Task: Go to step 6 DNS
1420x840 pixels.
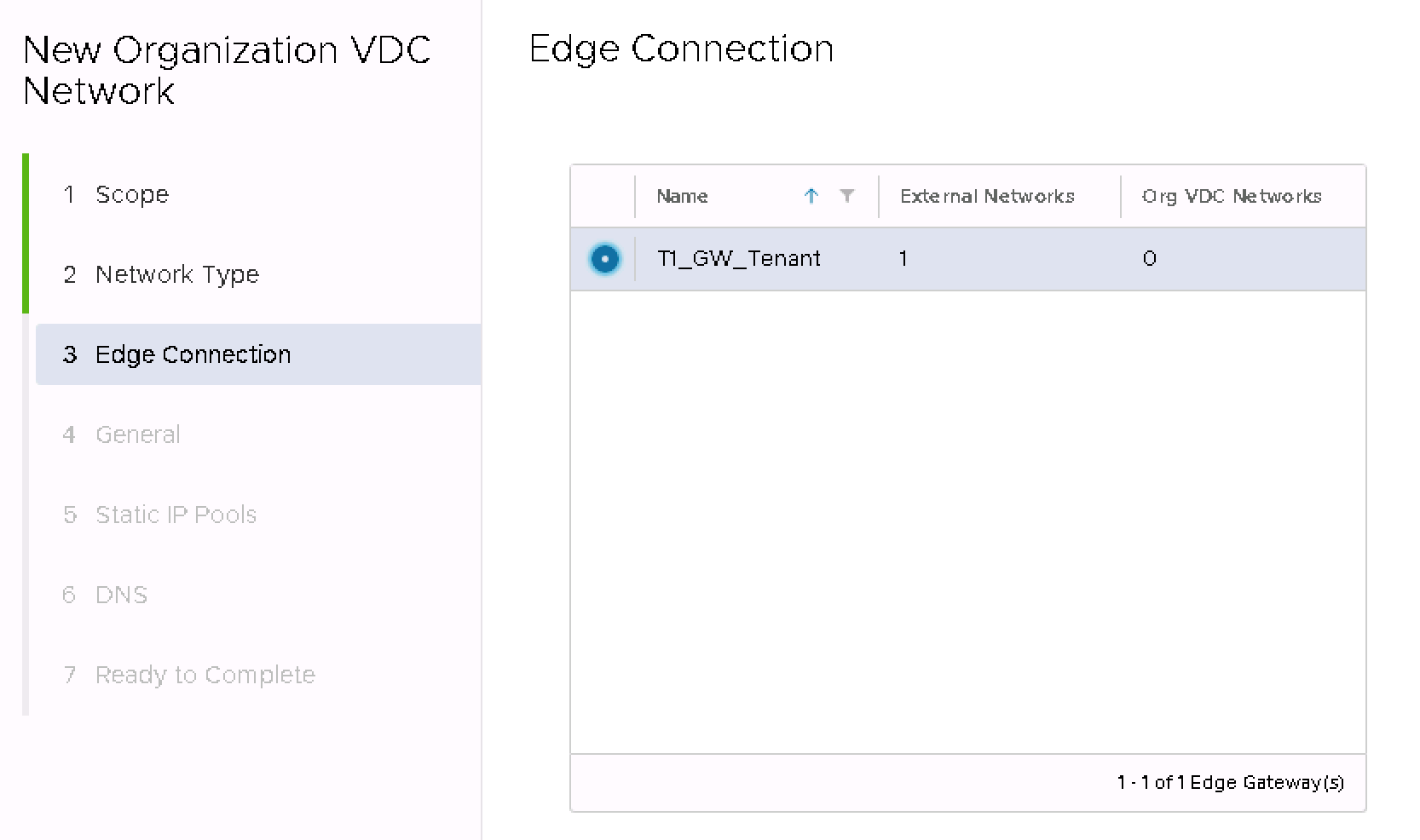Action: 121,595
